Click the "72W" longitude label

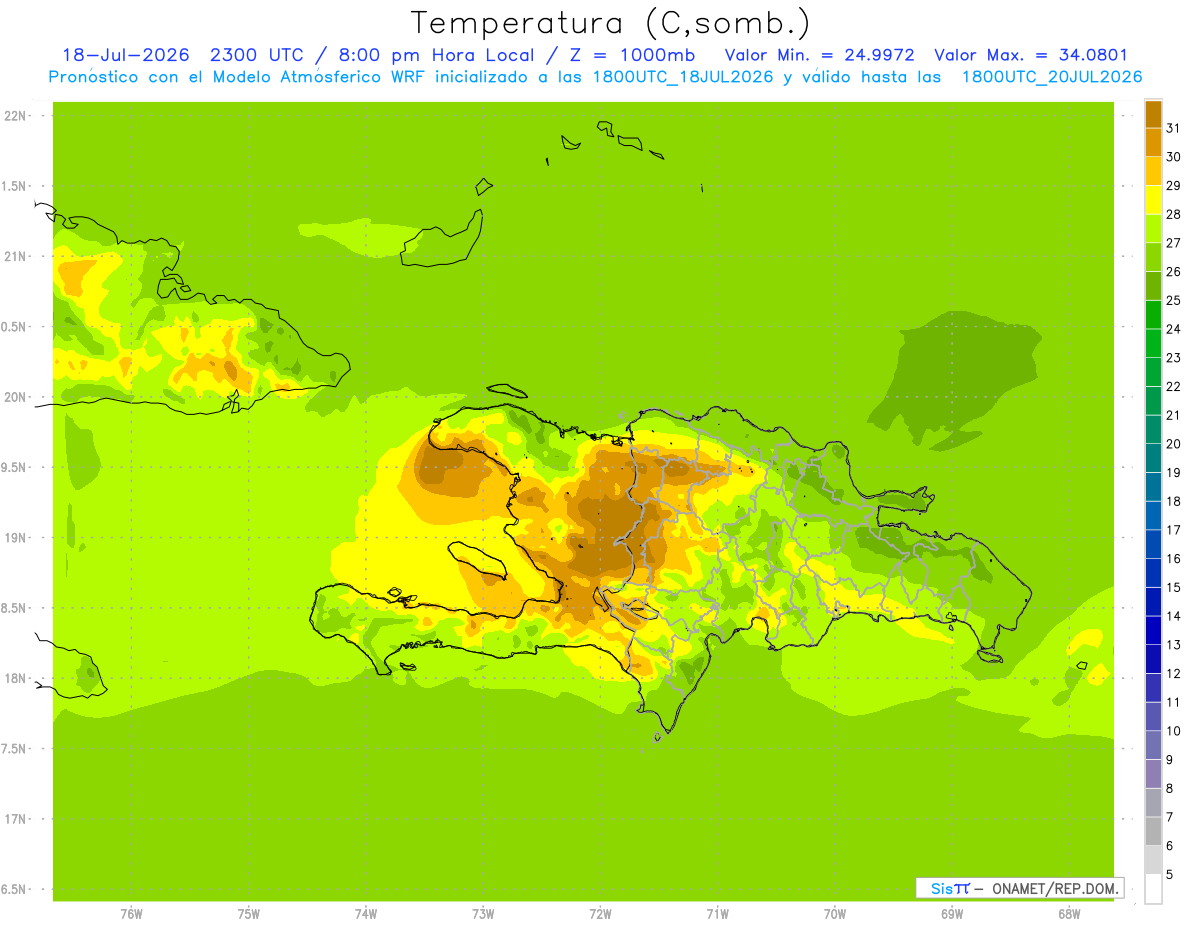(600, 913)
